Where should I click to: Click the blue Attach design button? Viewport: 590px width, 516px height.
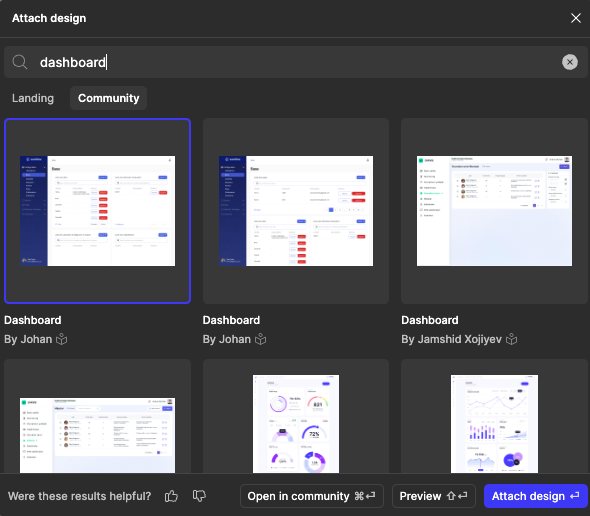[x=535, y=496]
